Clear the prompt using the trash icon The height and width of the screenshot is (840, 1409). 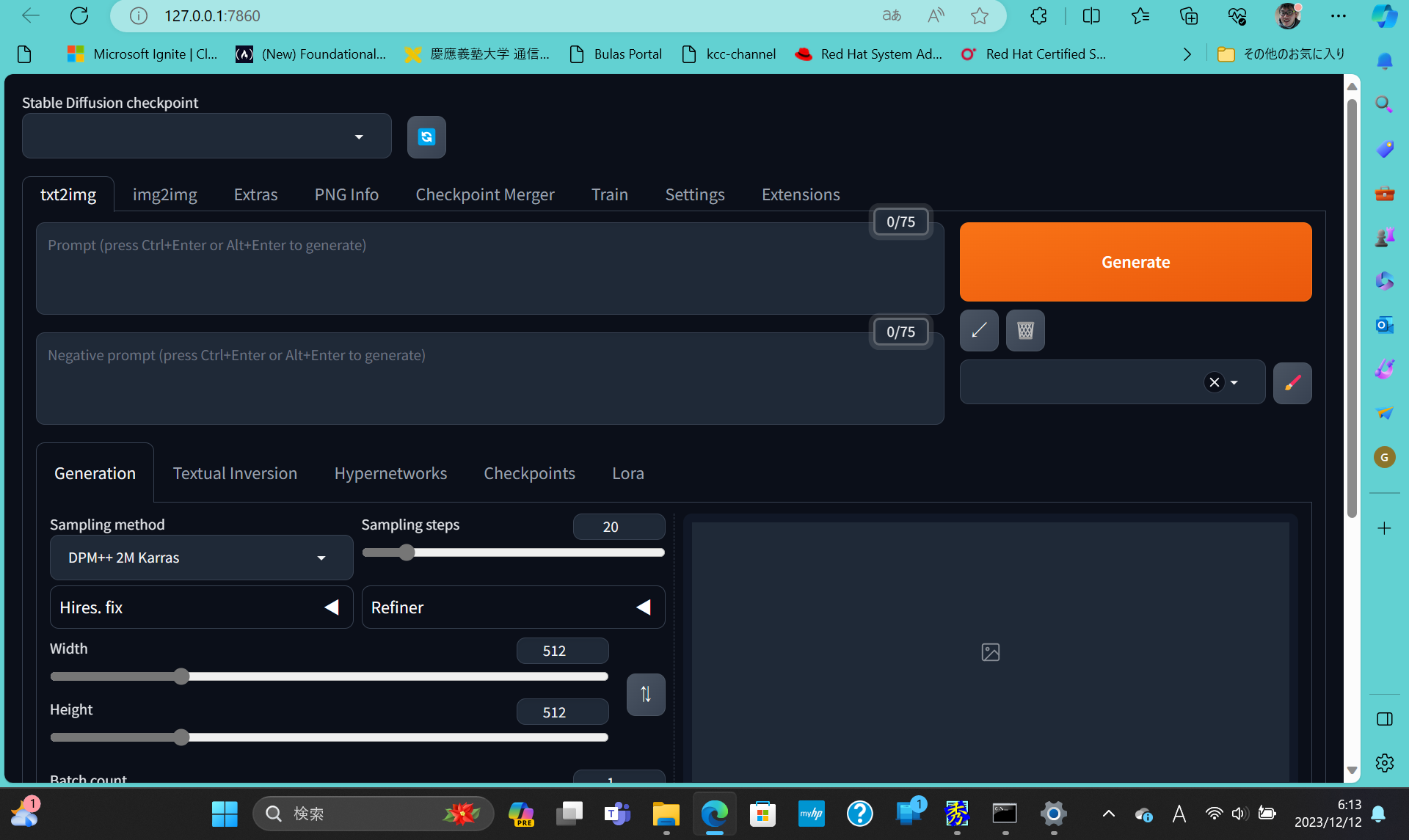[1024, 330]
